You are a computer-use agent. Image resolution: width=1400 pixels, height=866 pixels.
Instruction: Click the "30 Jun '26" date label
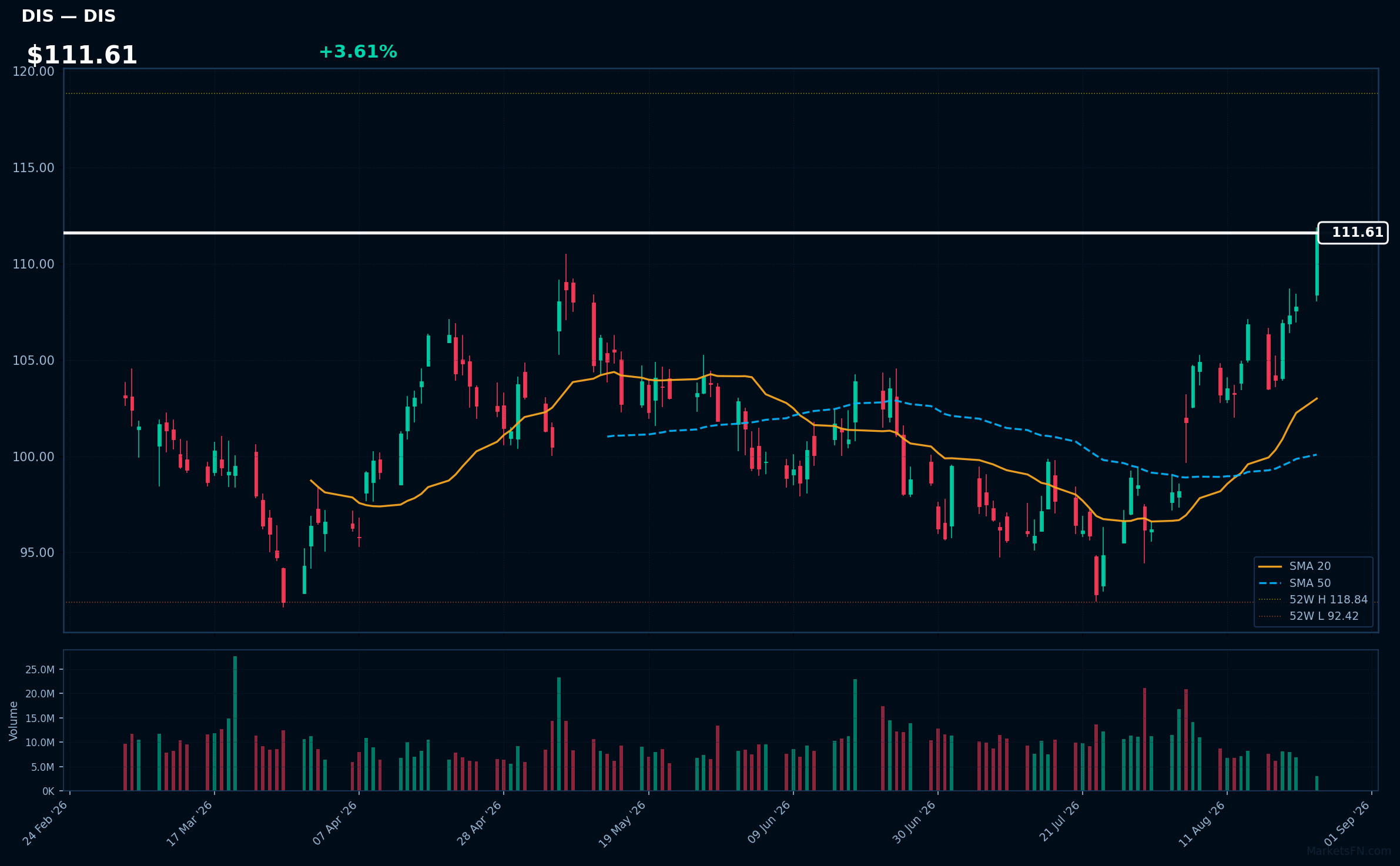click(913, 823)
